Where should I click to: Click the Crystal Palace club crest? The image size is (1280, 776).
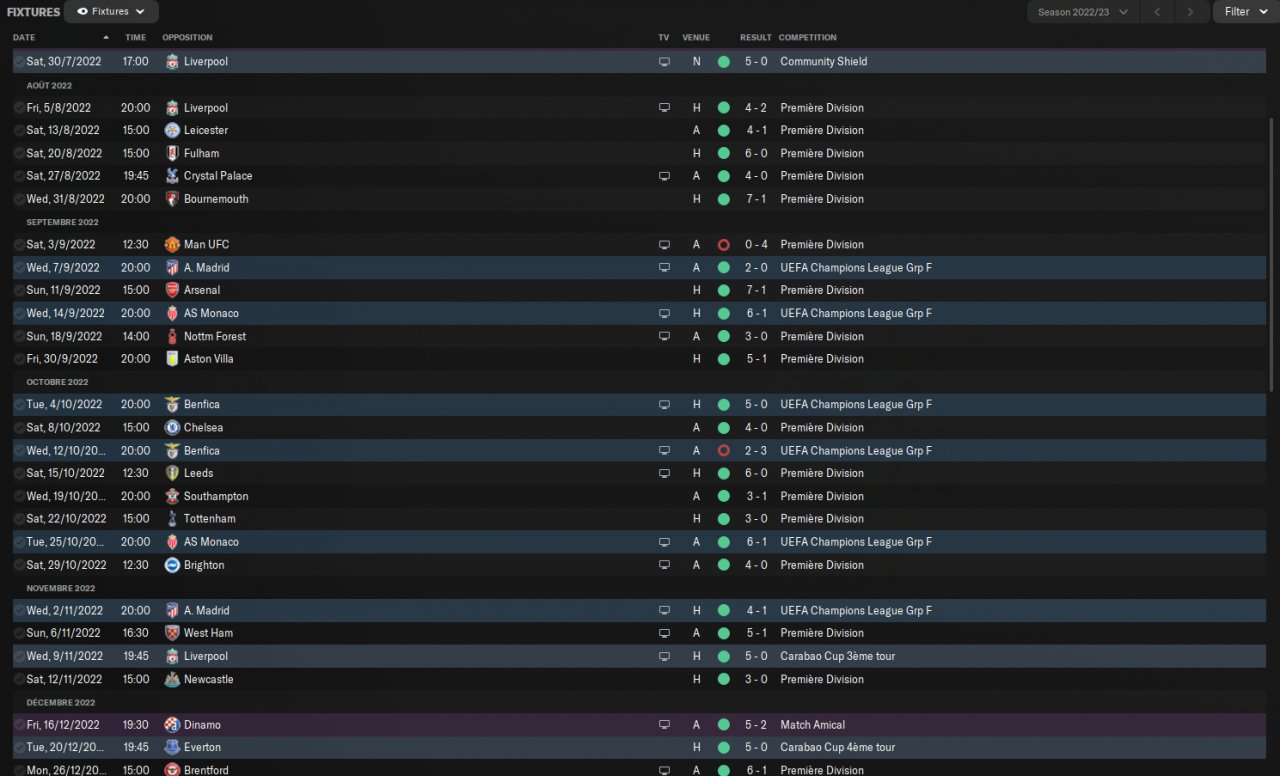172,176
